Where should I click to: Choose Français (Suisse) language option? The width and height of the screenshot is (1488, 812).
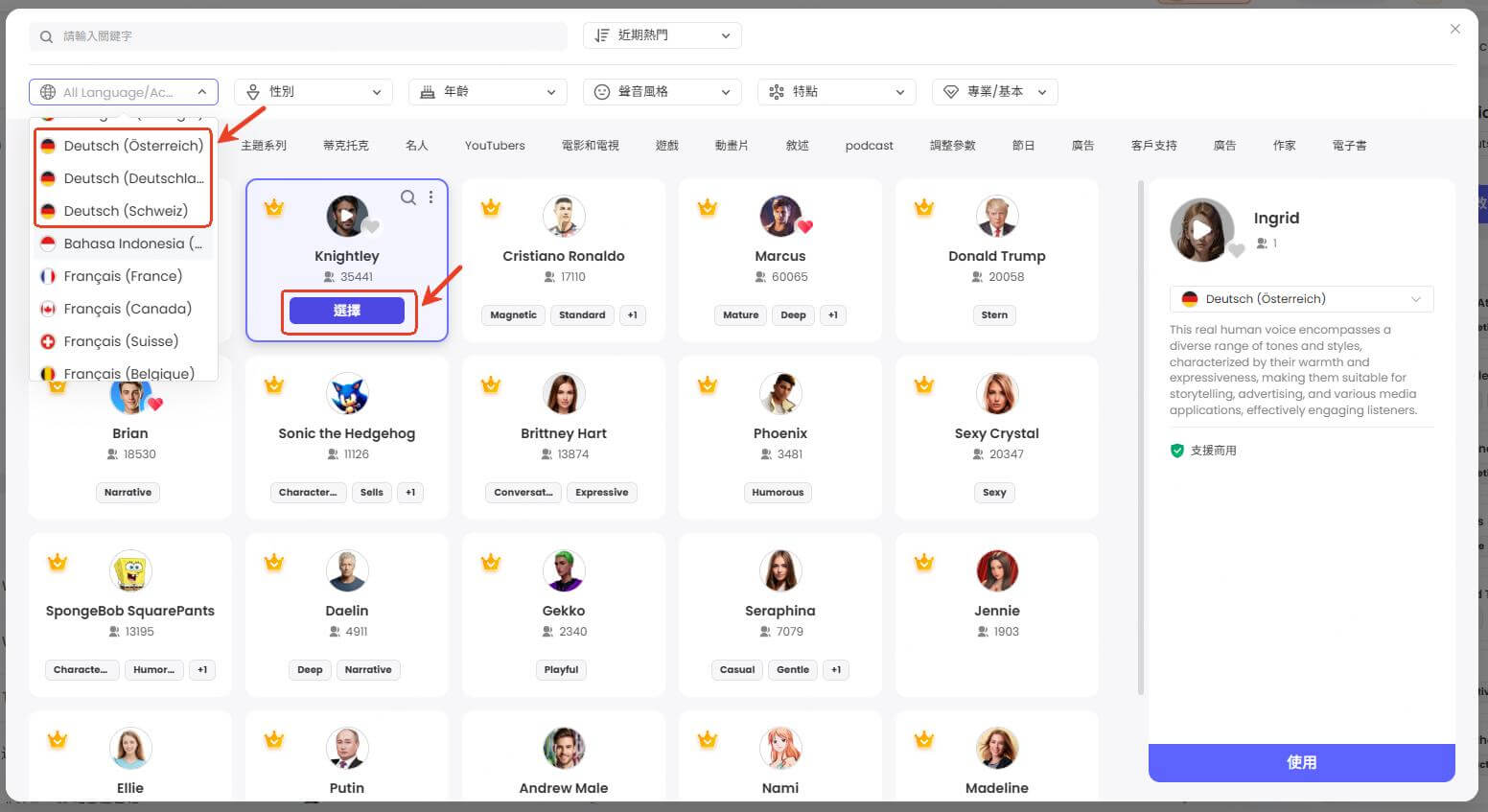coord(123,341)
